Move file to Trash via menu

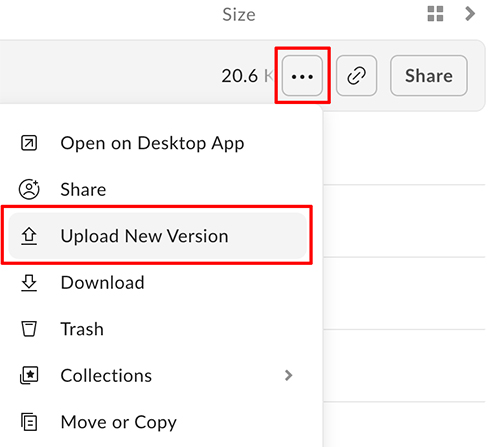point(157,329)
